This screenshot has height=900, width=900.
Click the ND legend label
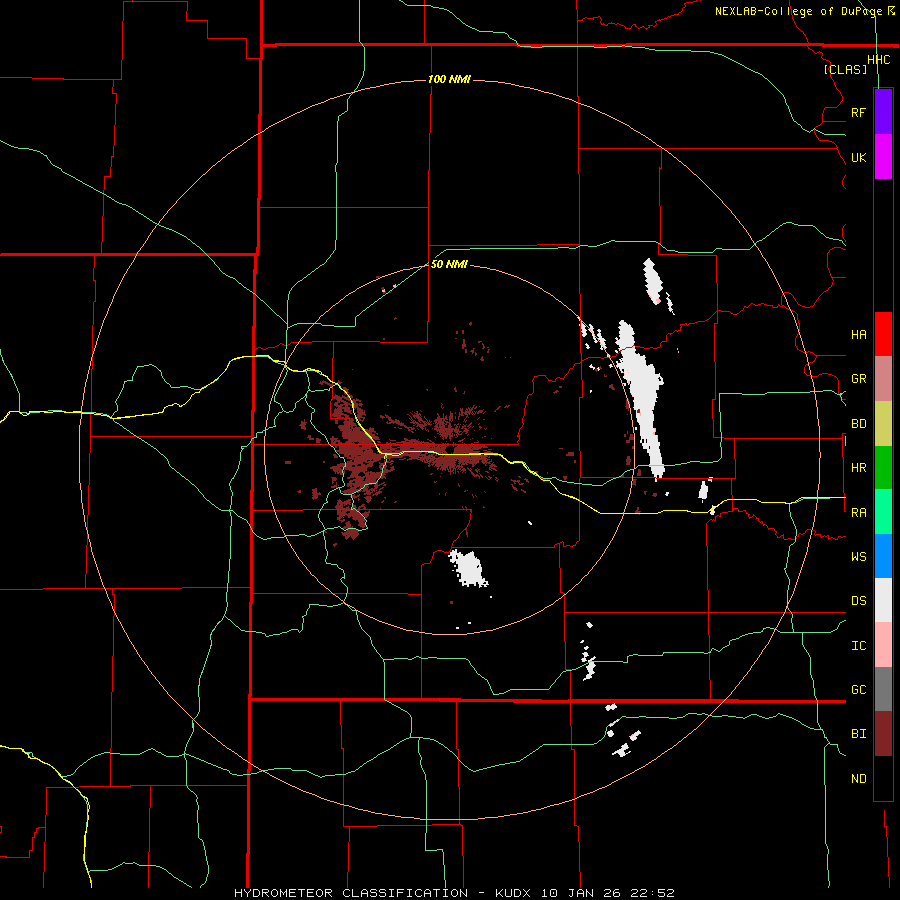[858, 779]
